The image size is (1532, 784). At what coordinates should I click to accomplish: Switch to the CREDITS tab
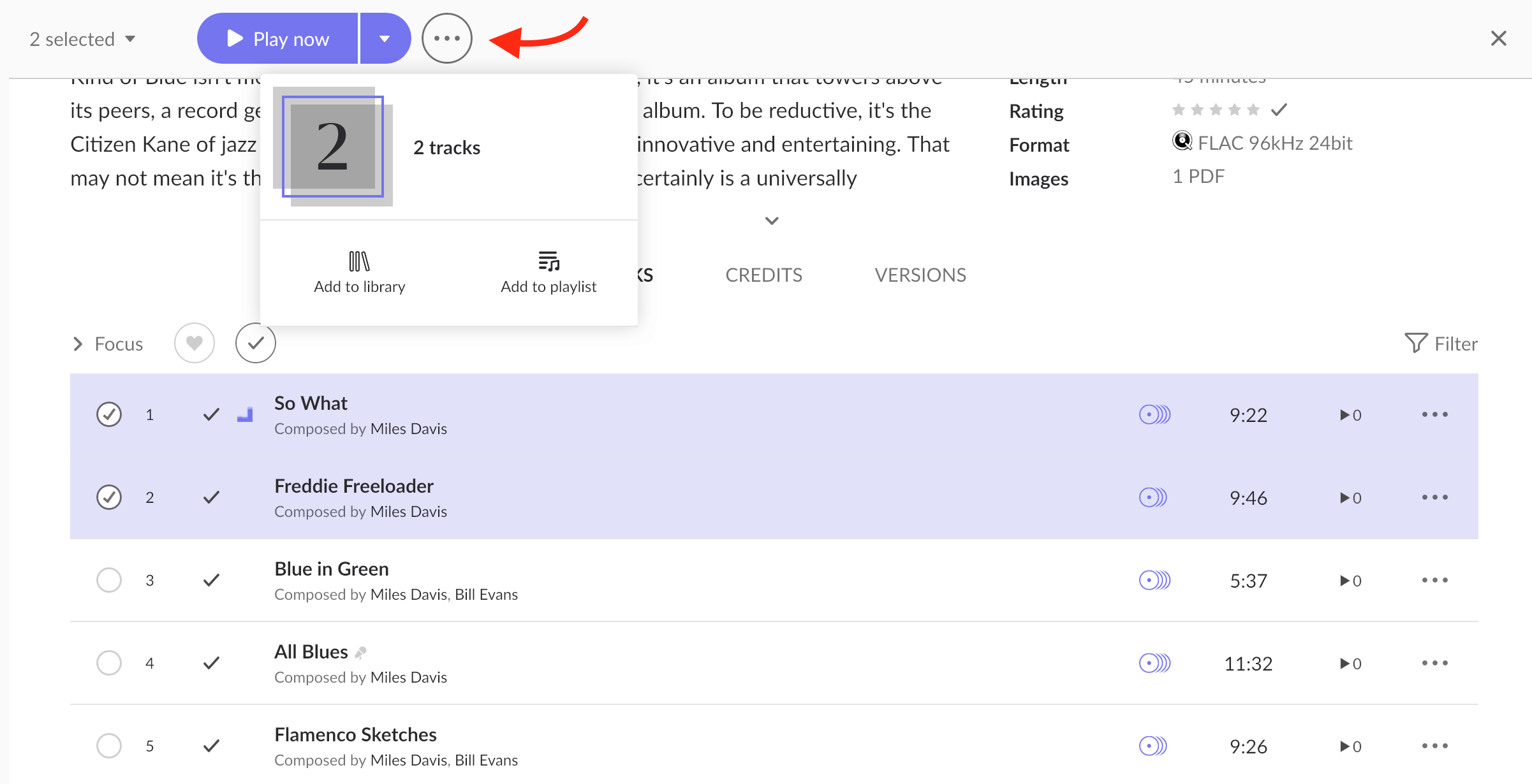pos(763,275)
